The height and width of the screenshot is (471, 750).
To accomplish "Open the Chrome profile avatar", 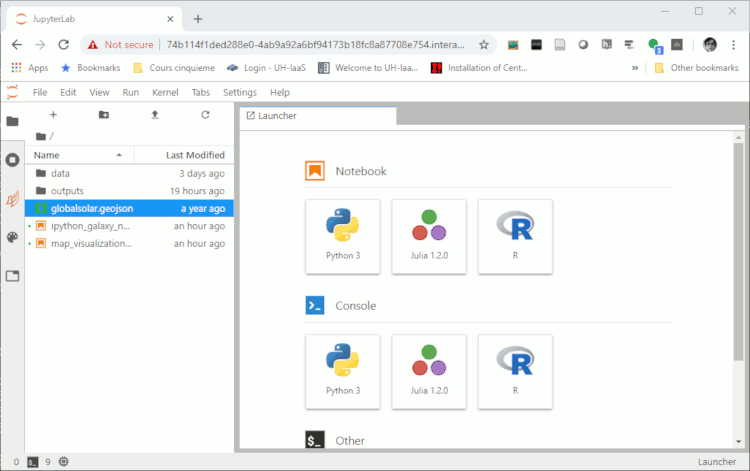I will pyautogui.click(x=710, y=44).
